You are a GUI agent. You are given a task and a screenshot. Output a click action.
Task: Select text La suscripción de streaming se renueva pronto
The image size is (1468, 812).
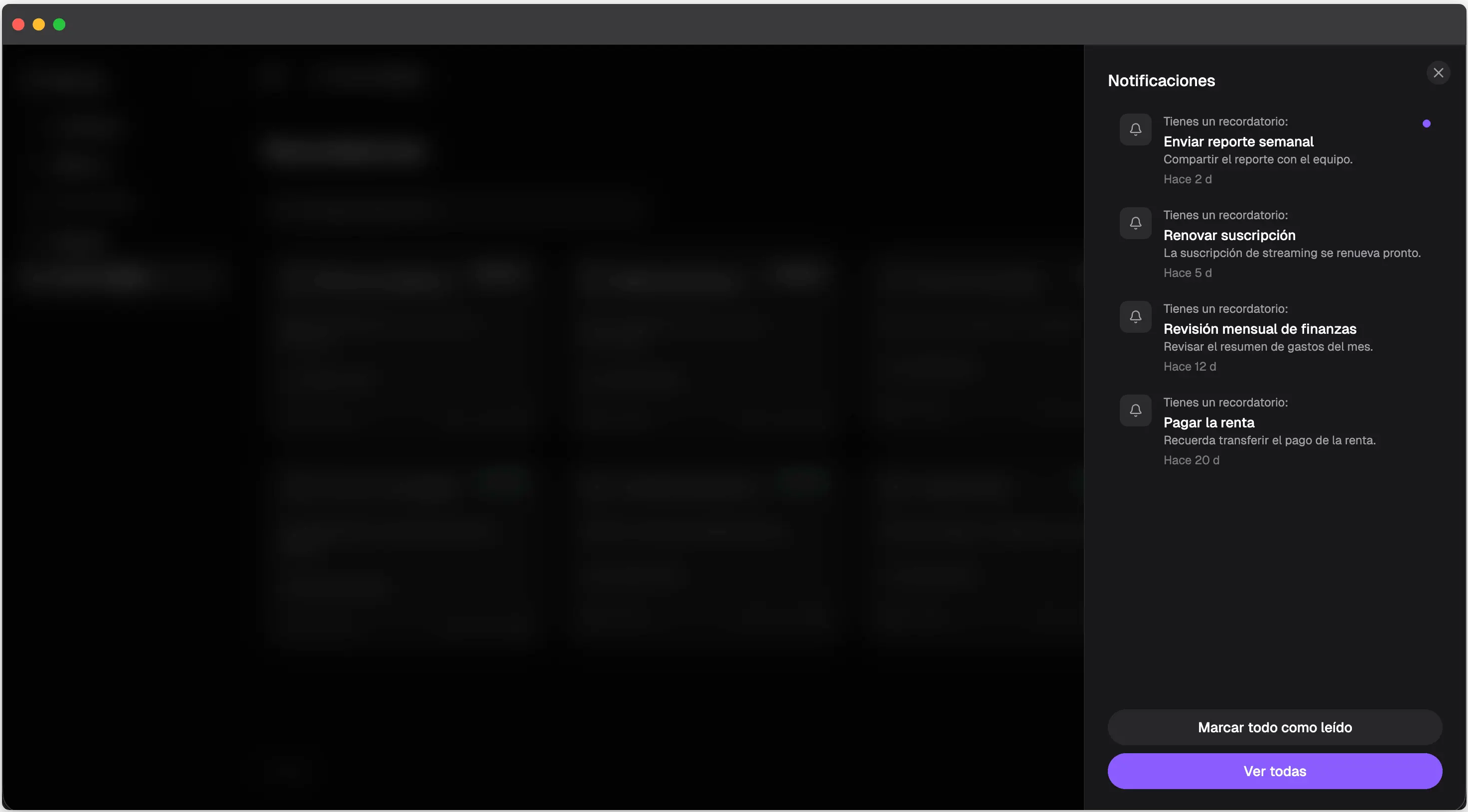[1291, 253]
